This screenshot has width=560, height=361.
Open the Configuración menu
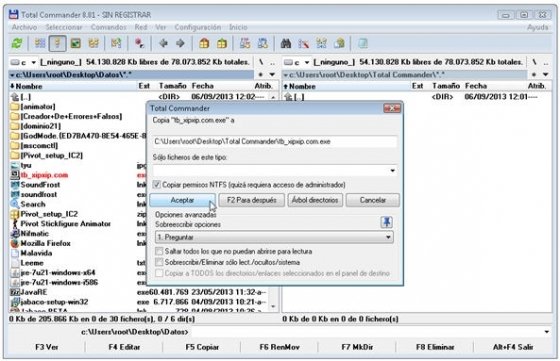point(198,27)
